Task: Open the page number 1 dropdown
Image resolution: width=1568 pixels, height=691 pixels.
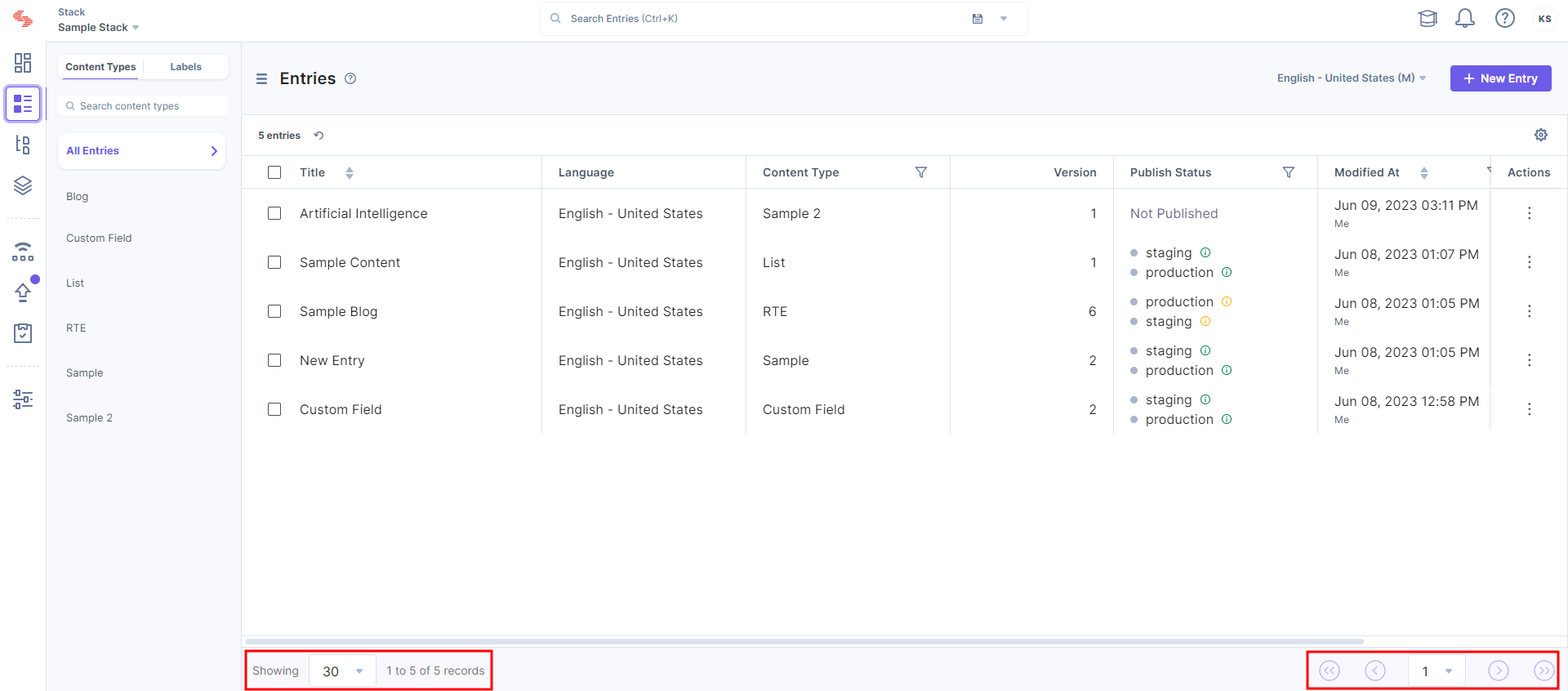Action: tap(1437, 671)
